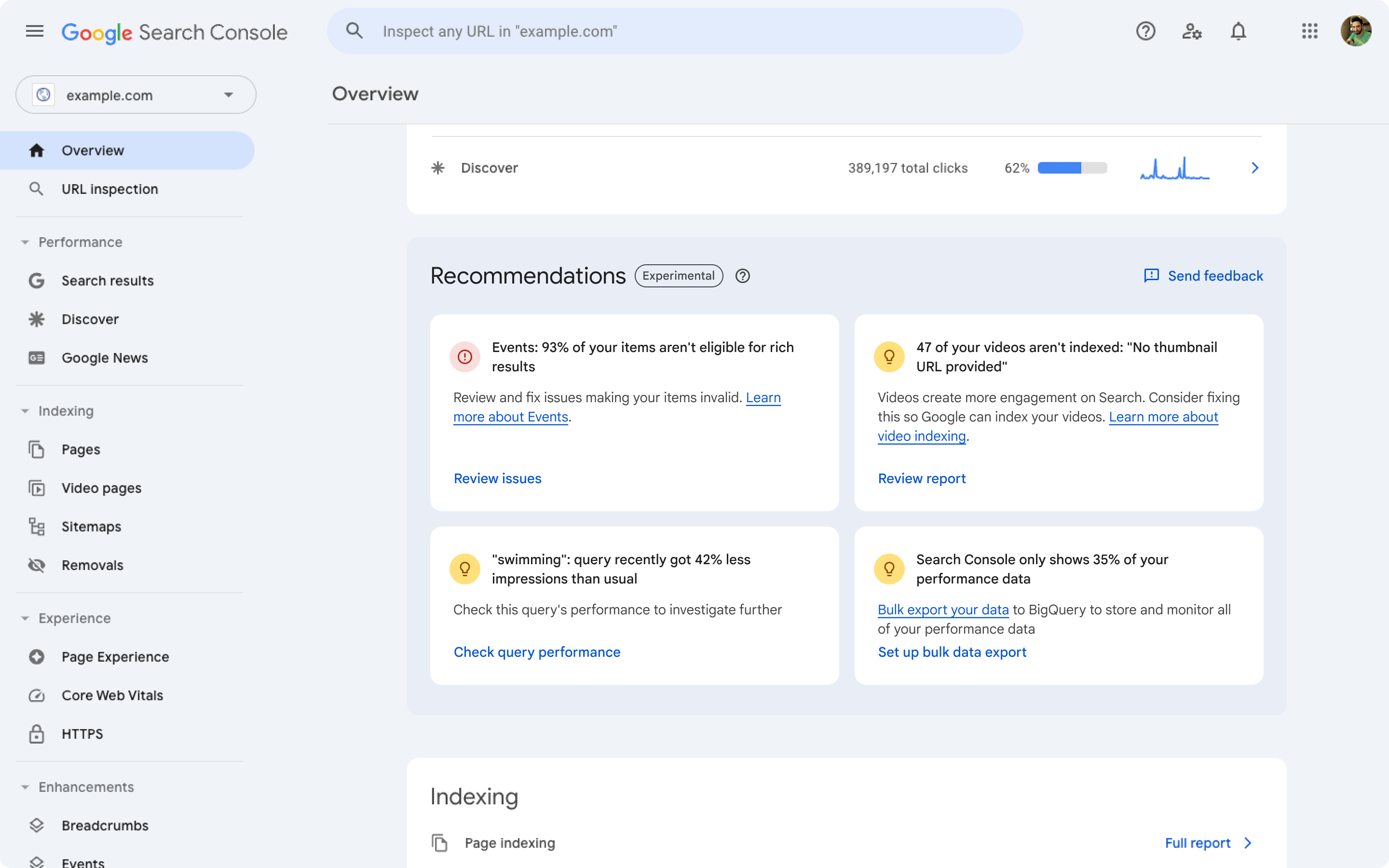Image resolution: width=1389 pixels, height=868 pixels.
Task: Click the Page Experience icon
Action: pyautogui.click(x=36, y=656)
